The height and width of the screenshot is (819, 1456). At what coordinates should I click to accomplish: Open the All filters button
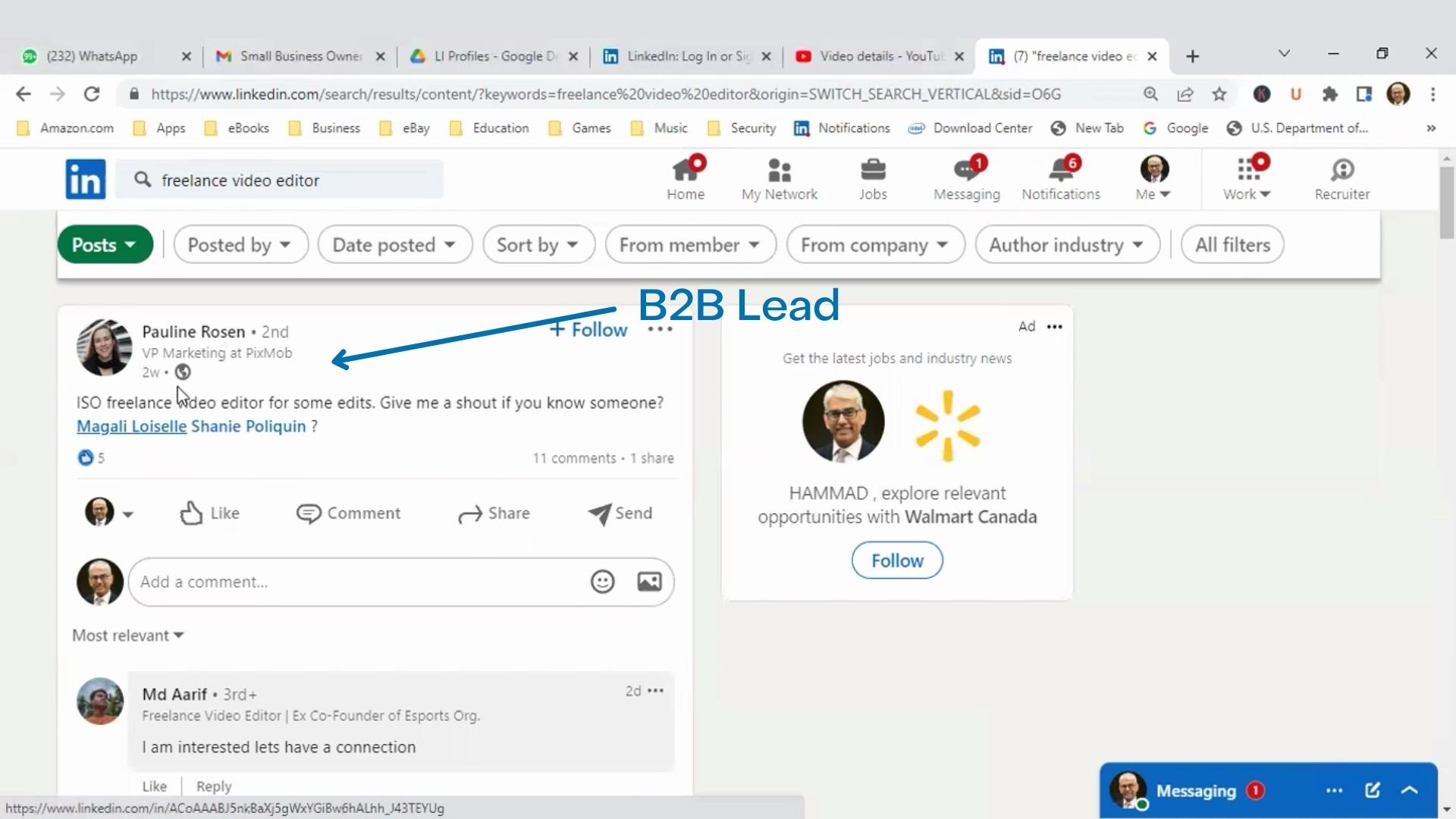pos(1232,244)
